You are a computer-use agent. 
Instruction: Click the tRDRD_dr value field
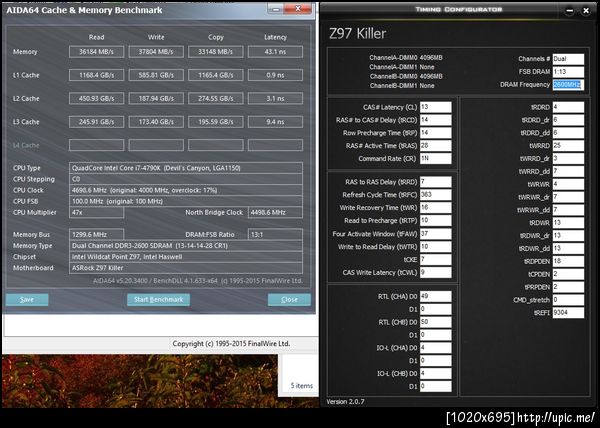pyautogui.click(x=568, y=120)
